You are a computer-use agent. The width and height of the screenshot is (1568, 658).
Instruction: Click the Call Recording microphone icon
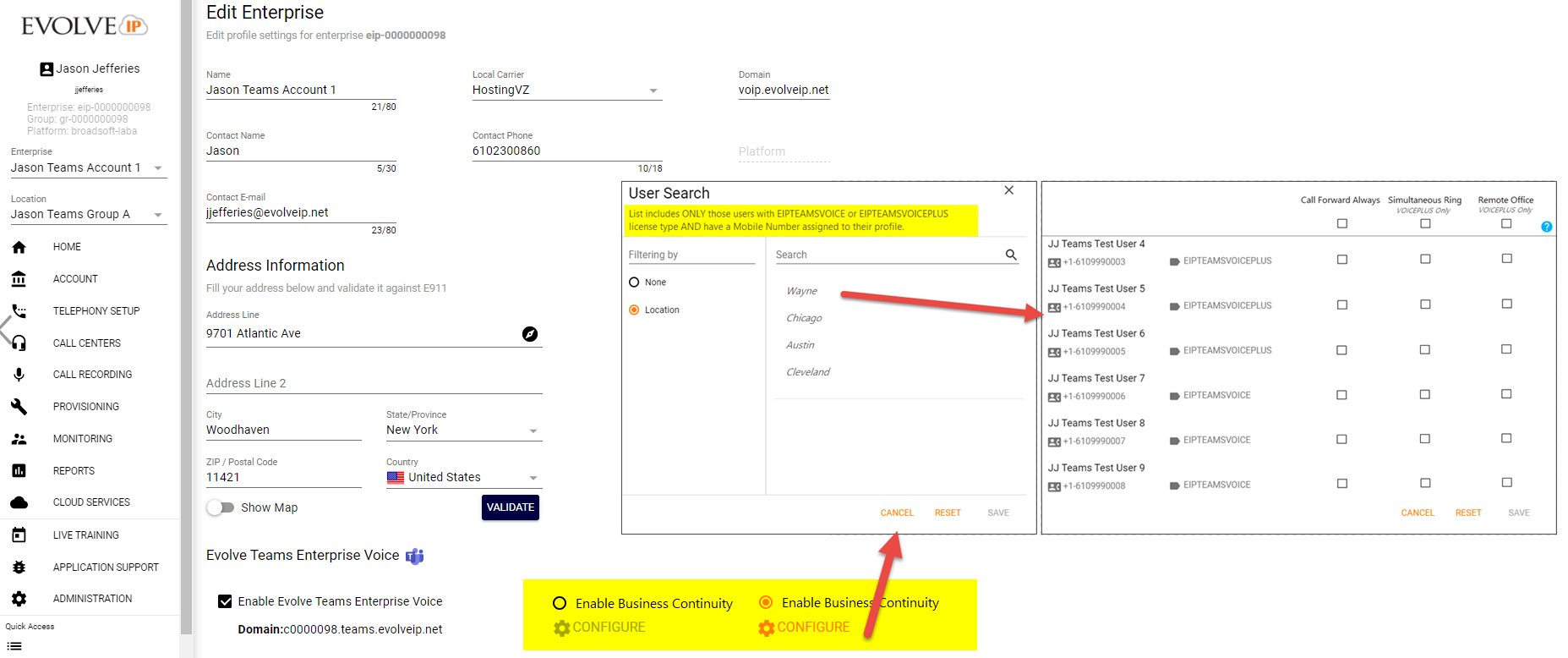click(x=19, y=375)
